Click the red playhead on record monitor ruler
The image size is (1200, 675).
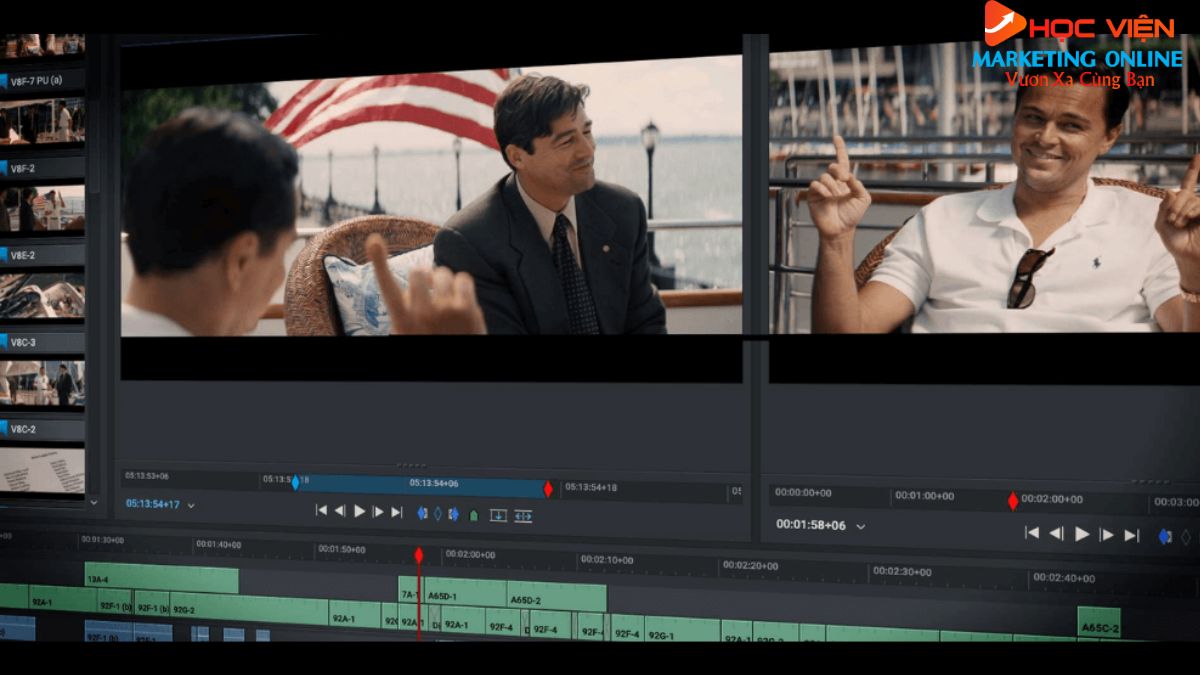1013,500
